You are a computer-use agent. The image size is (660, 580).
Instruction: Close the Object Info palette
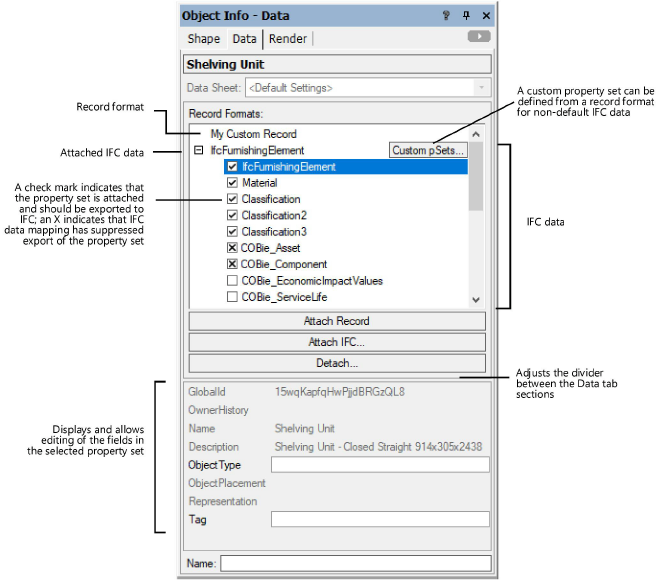click(x=486, y=16)
